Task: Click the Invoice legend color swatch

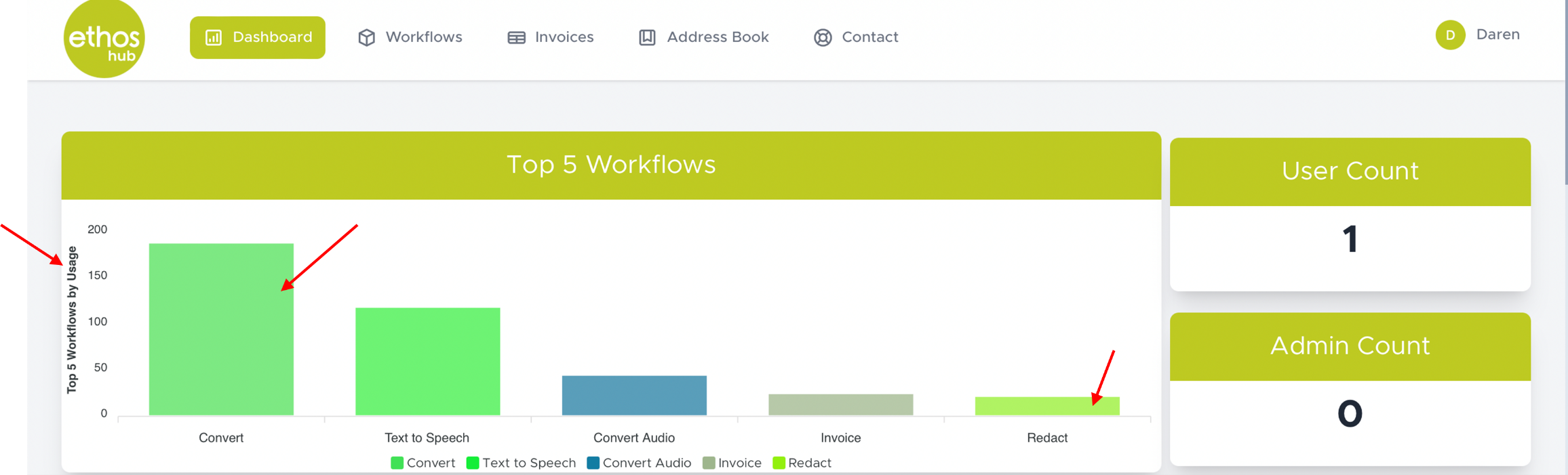Action: (709, 463)
